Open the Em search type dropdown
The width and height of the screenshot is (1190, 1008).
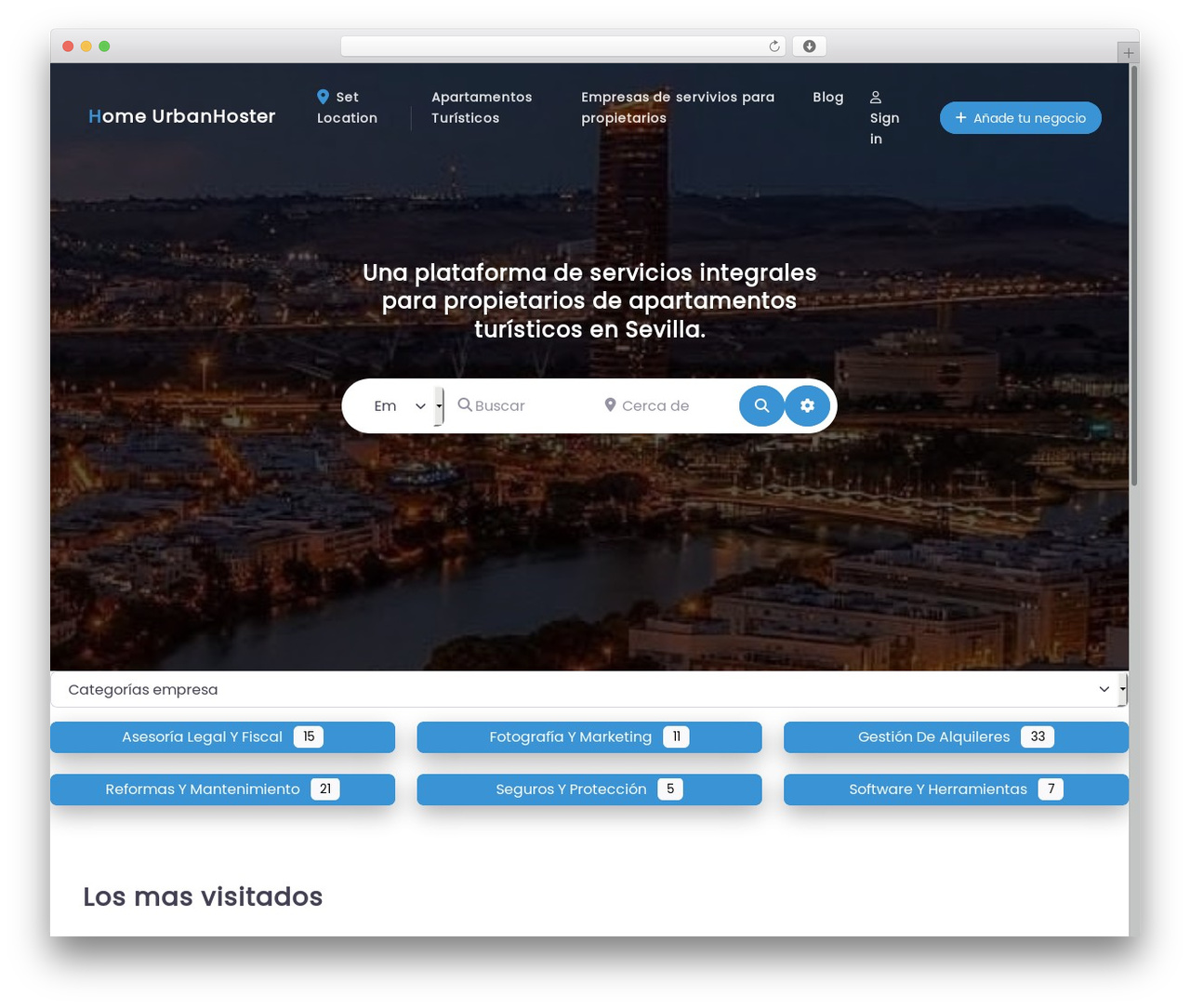[401, 405]
